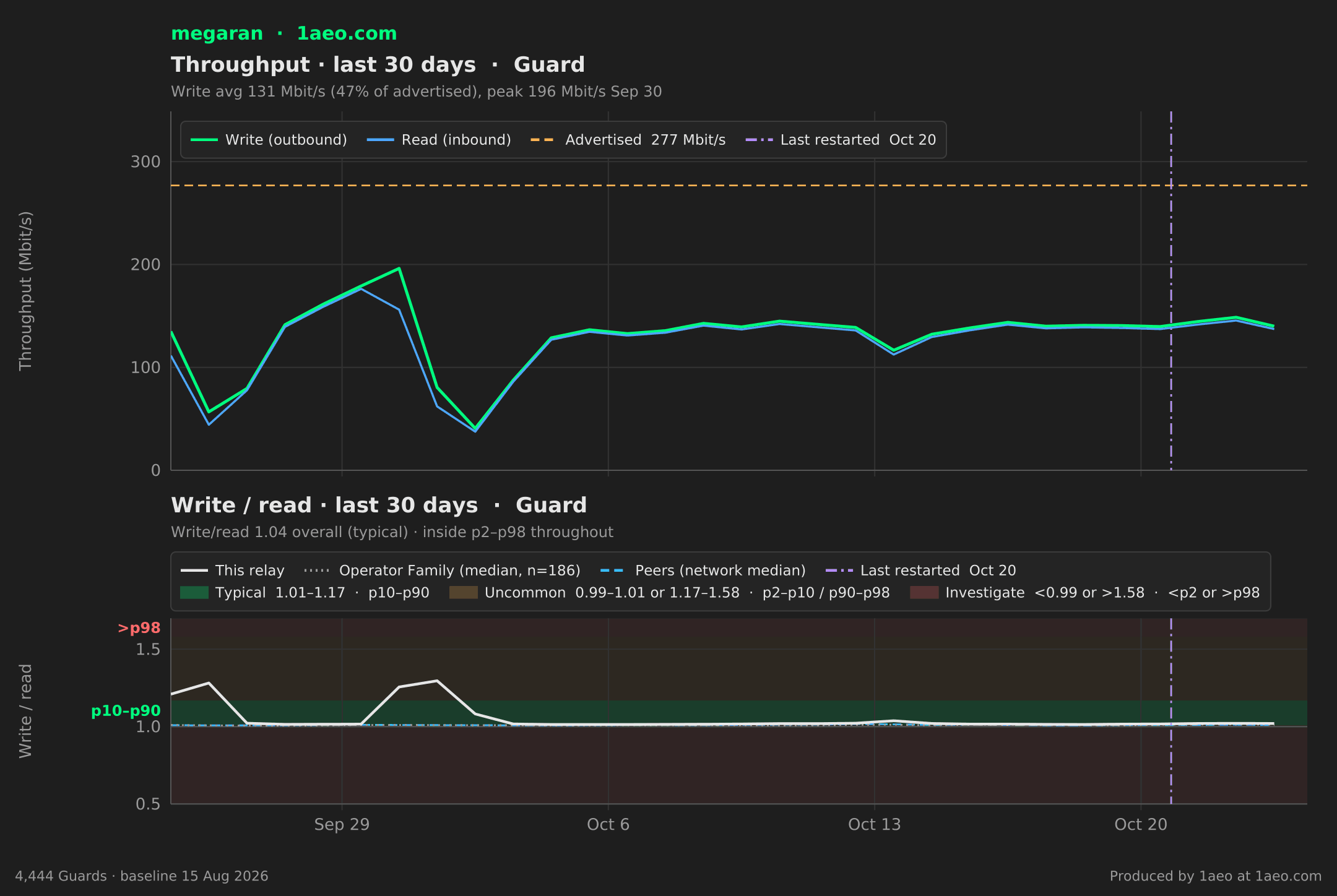Click the 300 tick label on throughput axis
The width and height of the screenshot is (1337, 896).
tap(145, 162)
